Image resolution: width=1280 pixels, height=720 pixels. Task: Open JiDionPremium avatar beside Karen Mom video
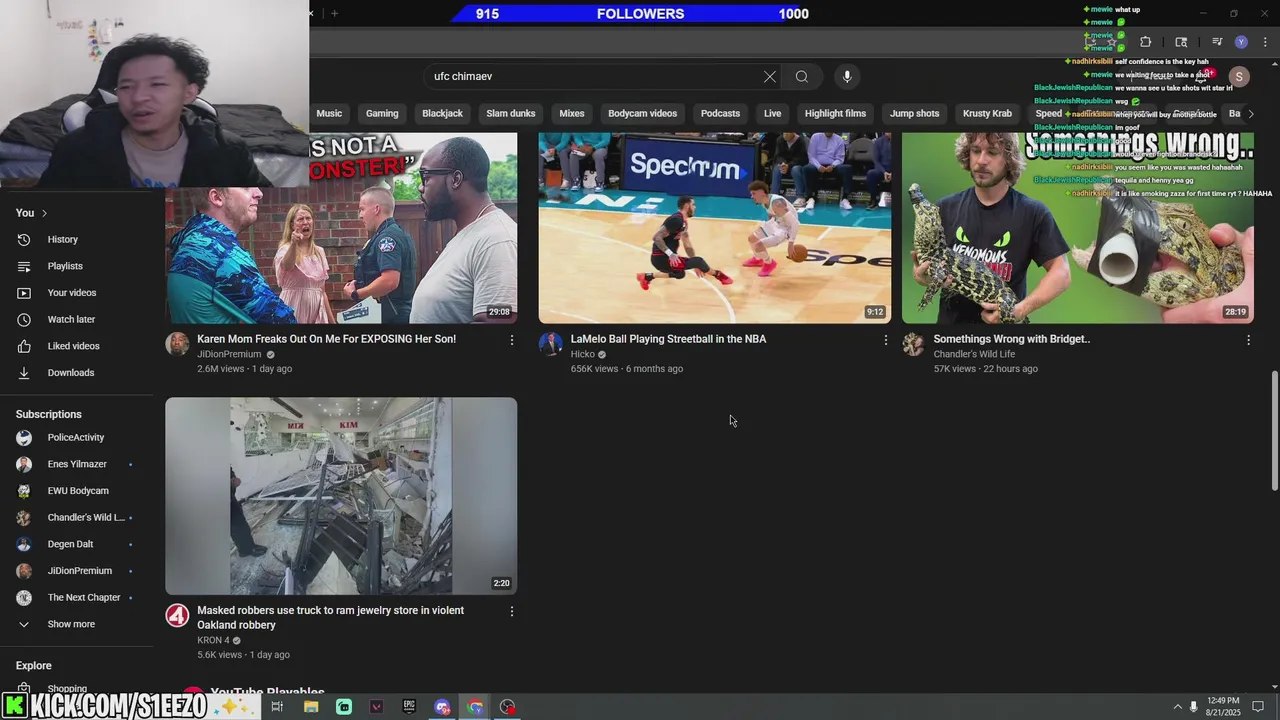coord(177,344)
